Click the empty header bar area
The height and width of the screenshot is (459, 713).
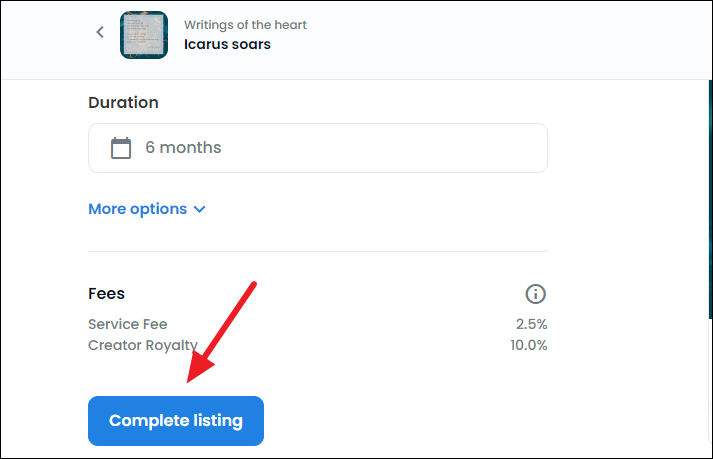coord(500,39)
